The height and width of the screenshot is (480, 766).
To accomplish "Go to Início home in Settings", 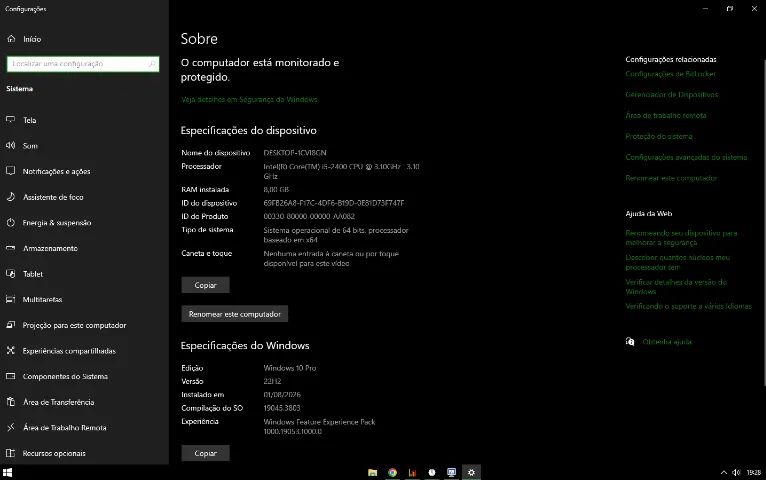I will click(32, 39).
